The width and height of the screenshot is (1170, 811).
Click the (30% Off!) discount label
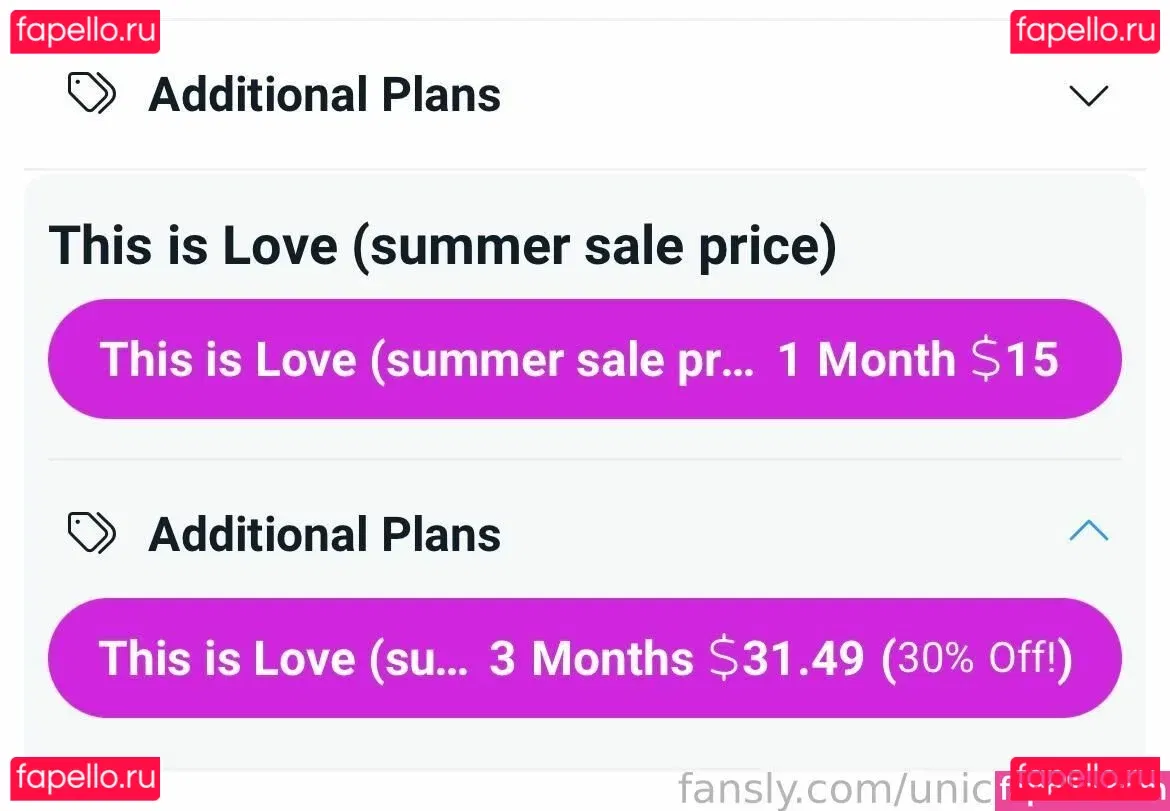[x=976, y=658]
